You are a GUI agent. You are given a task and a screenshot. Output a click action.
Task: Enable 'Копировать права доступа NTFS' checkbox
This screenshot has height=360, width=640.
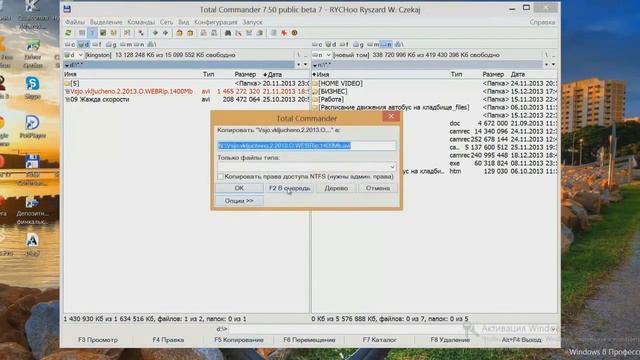(x=220, y=177)
